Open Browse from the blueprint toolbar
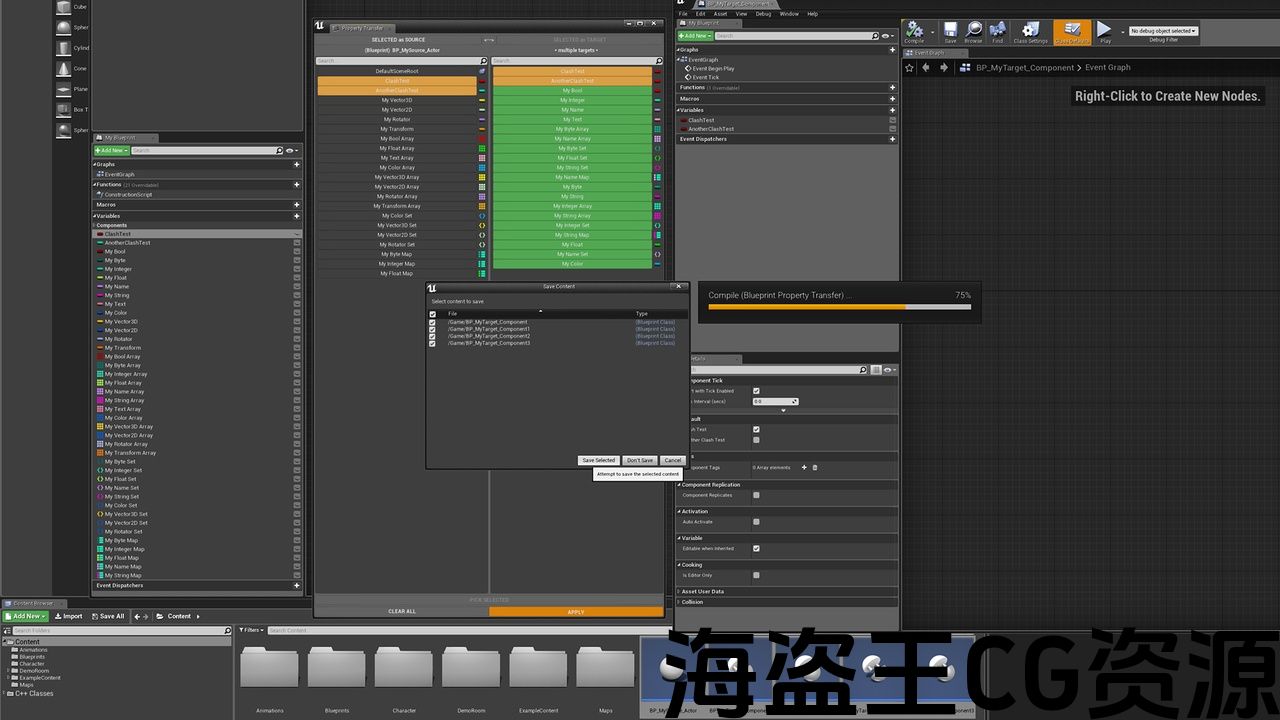 (x=973, y=31)
